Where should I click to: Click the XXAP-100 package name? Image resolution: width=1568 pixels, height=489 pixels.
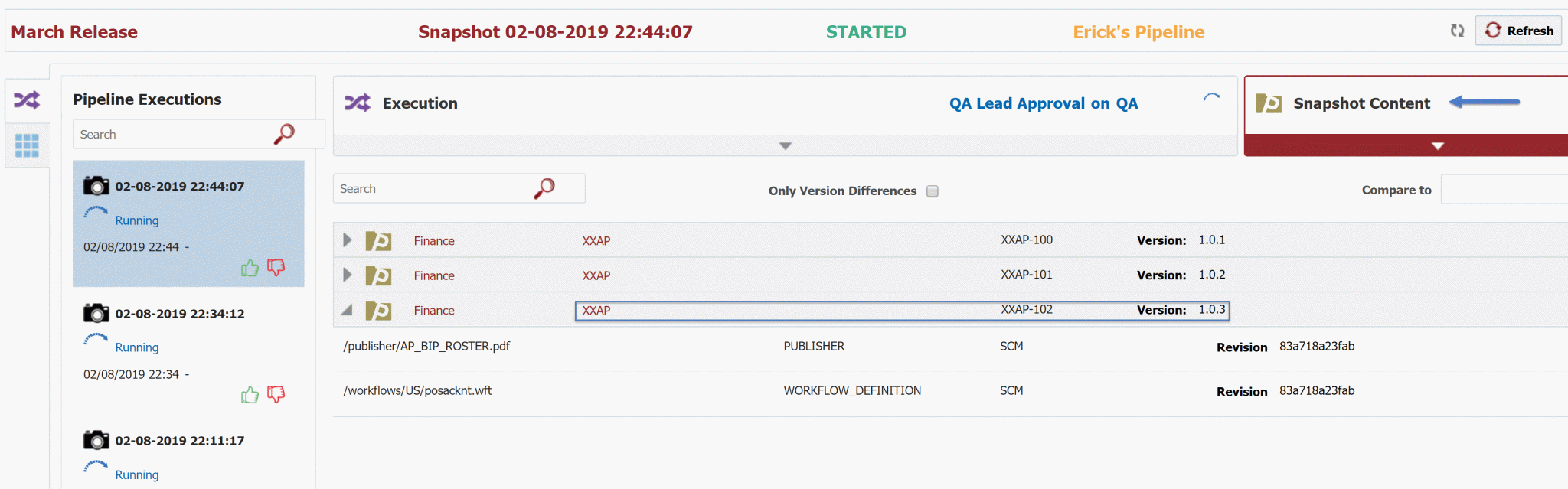tap(1027, 240)
